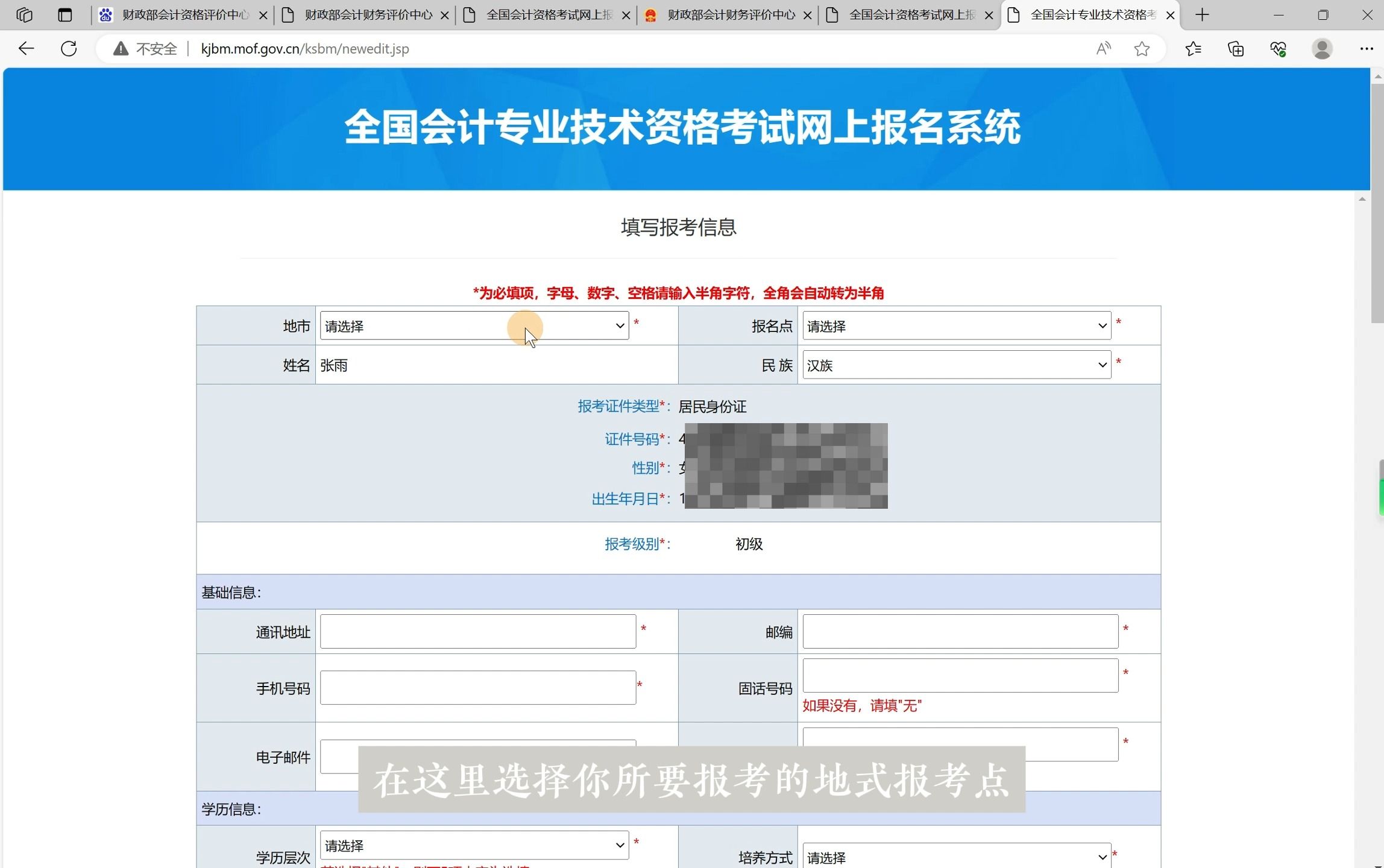Open the tab actions menu icon

(64, 15)
